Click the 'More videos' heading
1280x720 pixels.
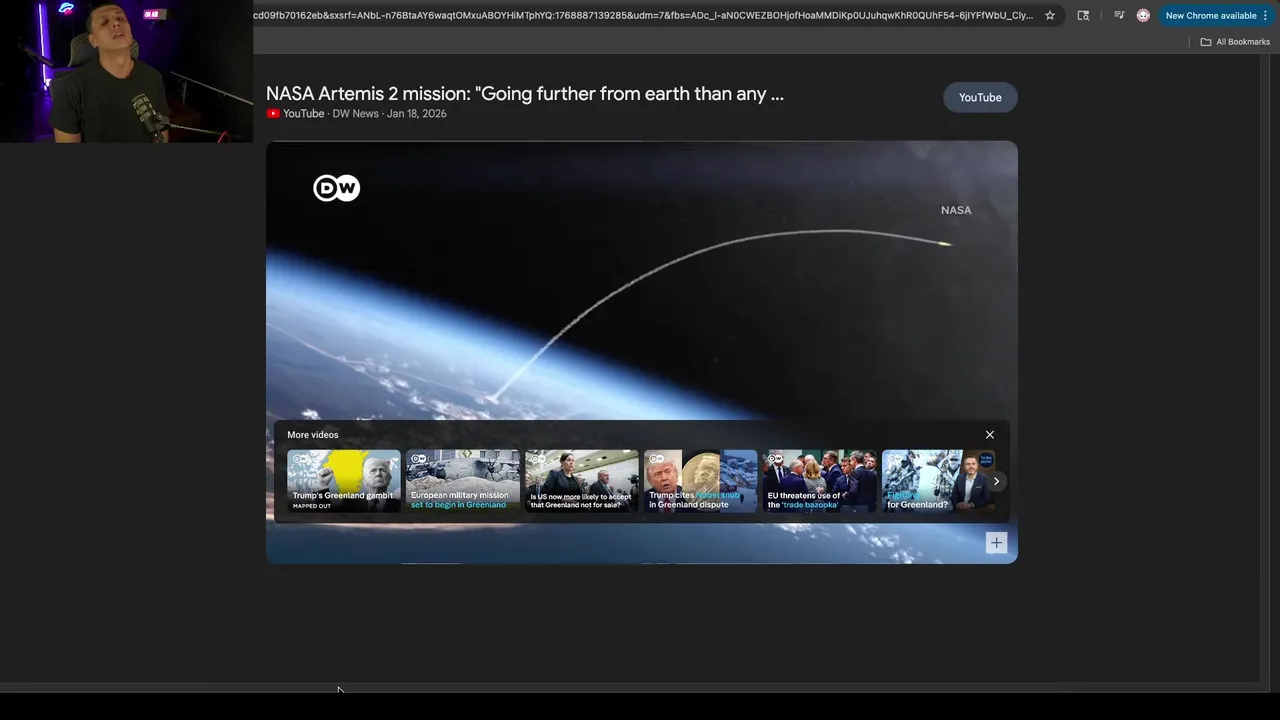coord(313,435)
